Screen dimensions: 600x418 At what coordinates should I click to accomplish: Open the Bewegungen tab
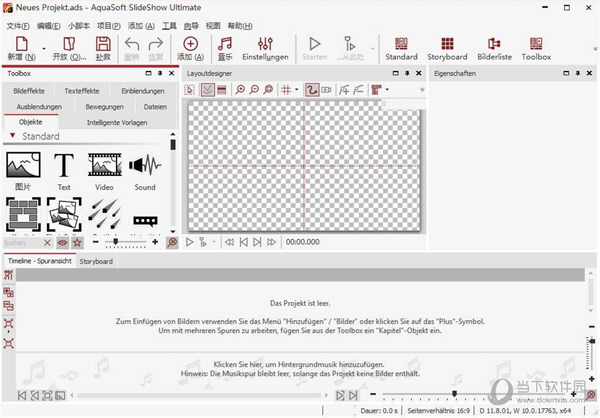pyautogui.click(x=104, y=107)
